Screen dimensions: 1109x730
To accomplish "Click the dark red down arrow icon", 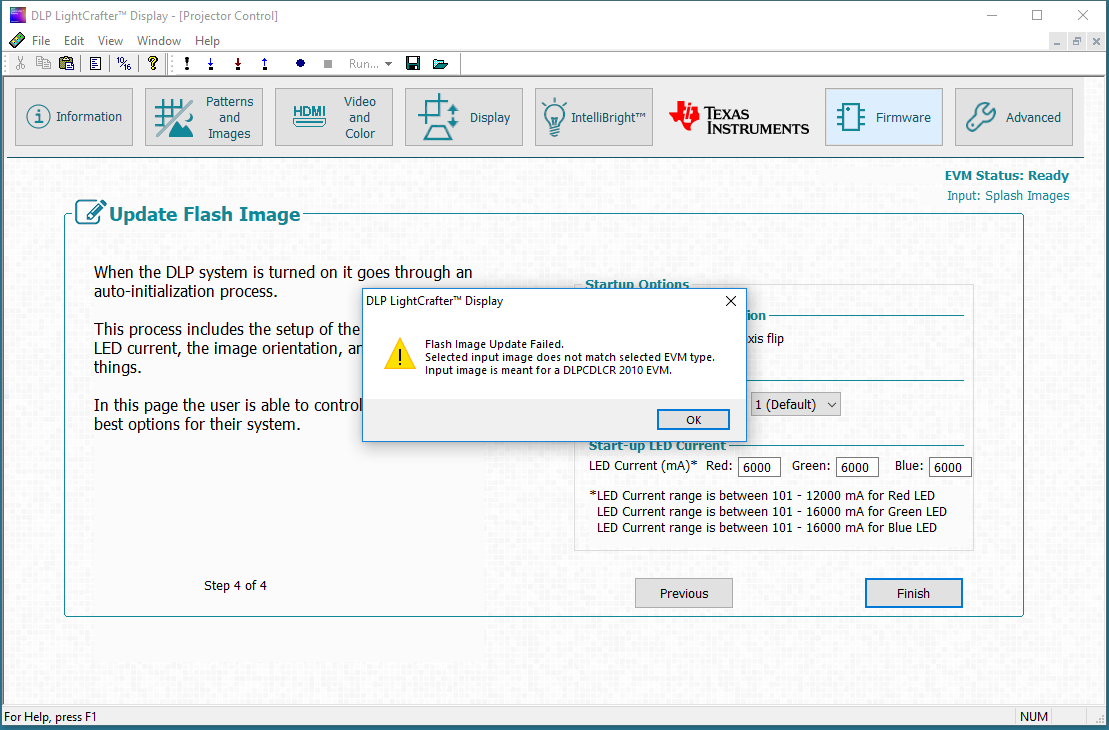I will point(238,64).
